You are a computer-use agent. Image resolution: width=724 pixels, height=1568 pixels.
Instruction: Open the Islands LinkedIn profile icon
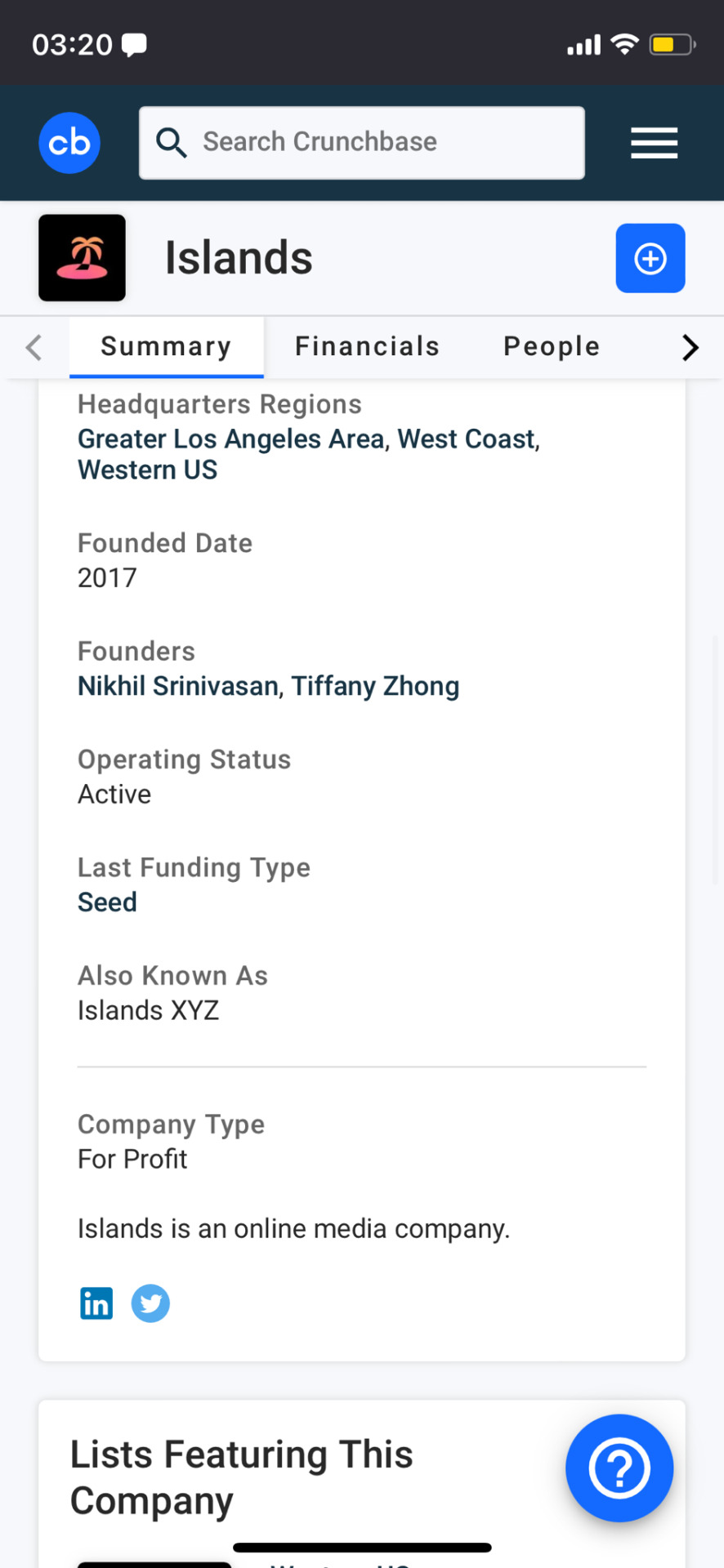coord(96,1303)
